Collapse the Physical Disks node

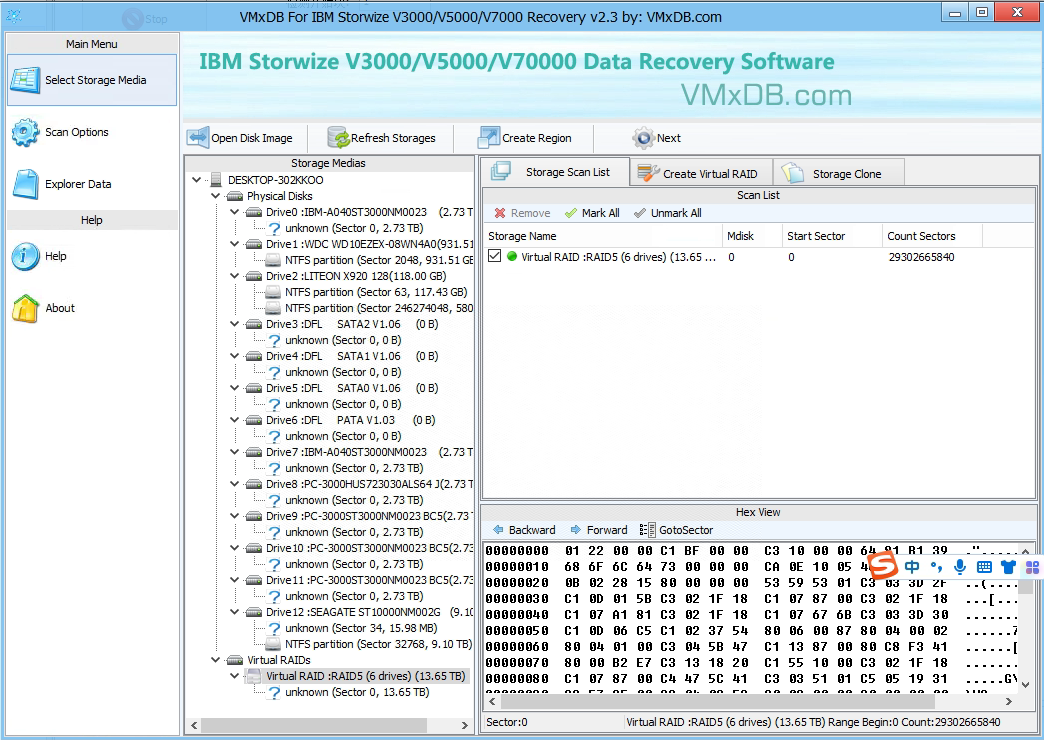pos(216,196)
